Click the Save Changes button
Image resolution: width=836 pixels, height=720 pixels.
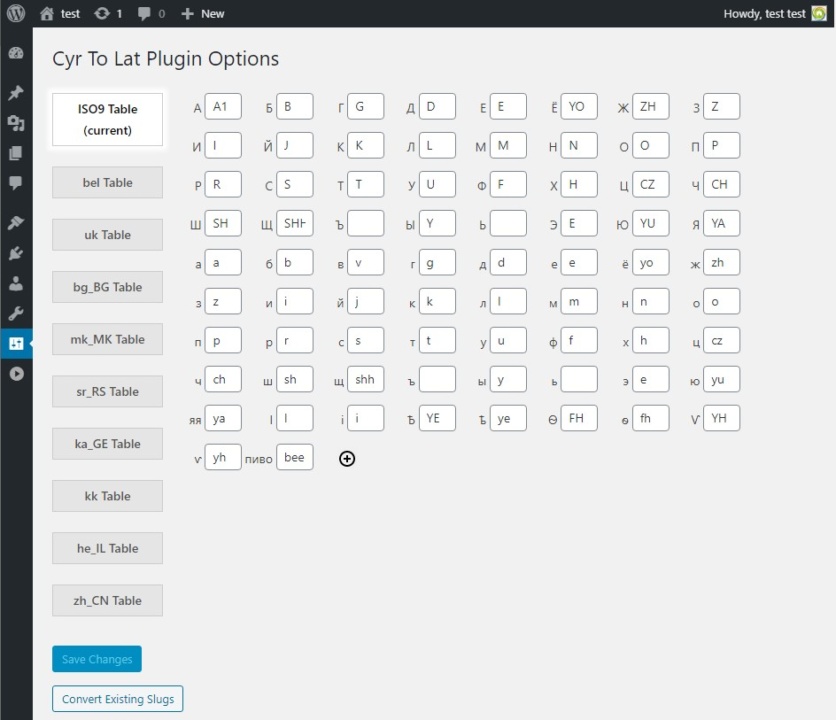(x=97, y=659)
